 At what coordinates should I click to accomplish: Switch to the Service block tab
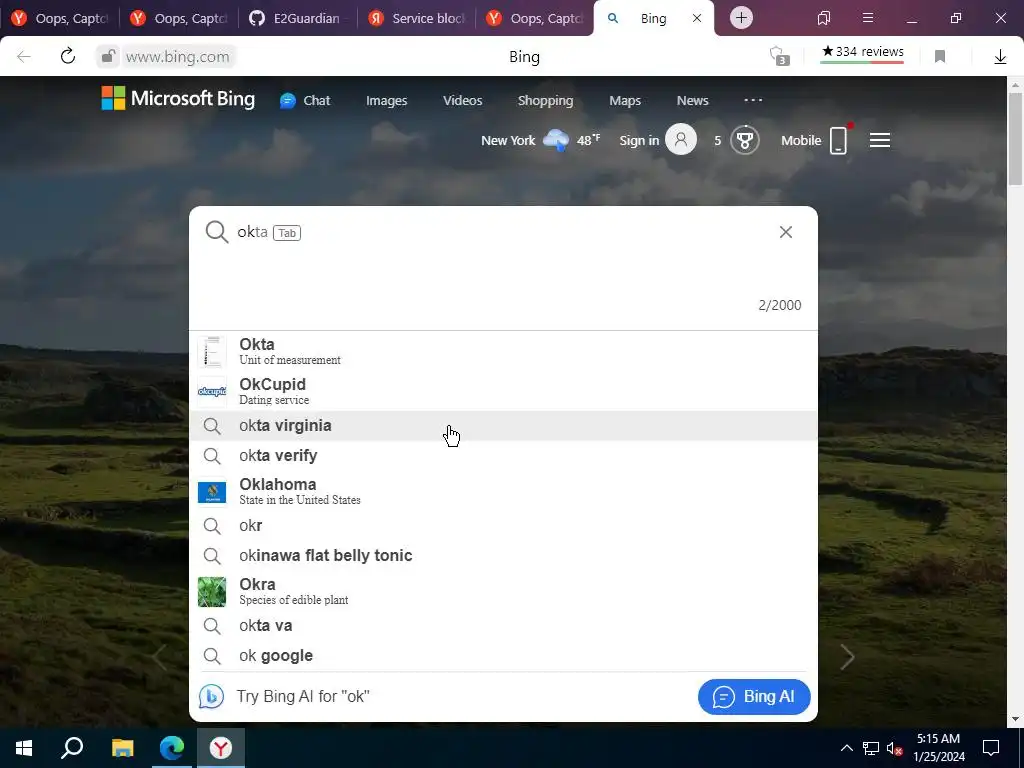click(x=417, y=18)
